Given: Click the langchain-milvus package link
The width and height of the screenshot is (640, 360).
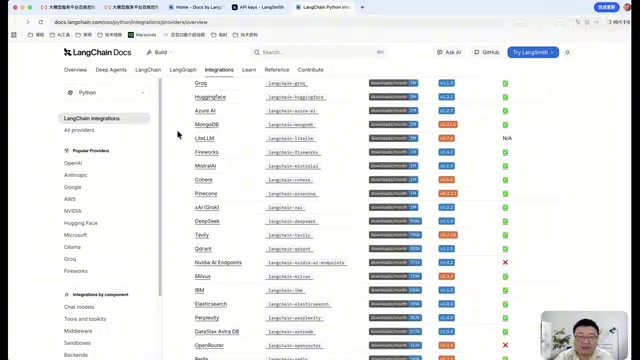Looking at the screenshot, I should point(289,277).
